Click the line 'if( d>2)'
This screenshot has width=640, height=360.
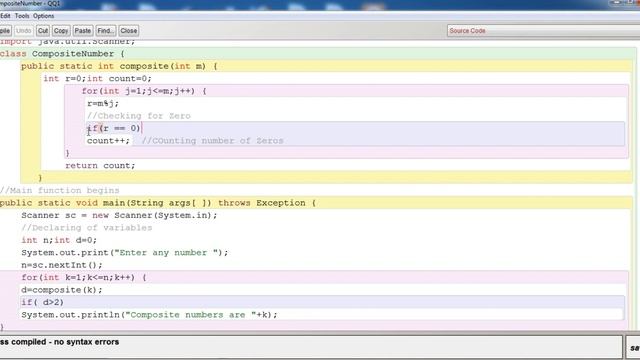(42, 302)
